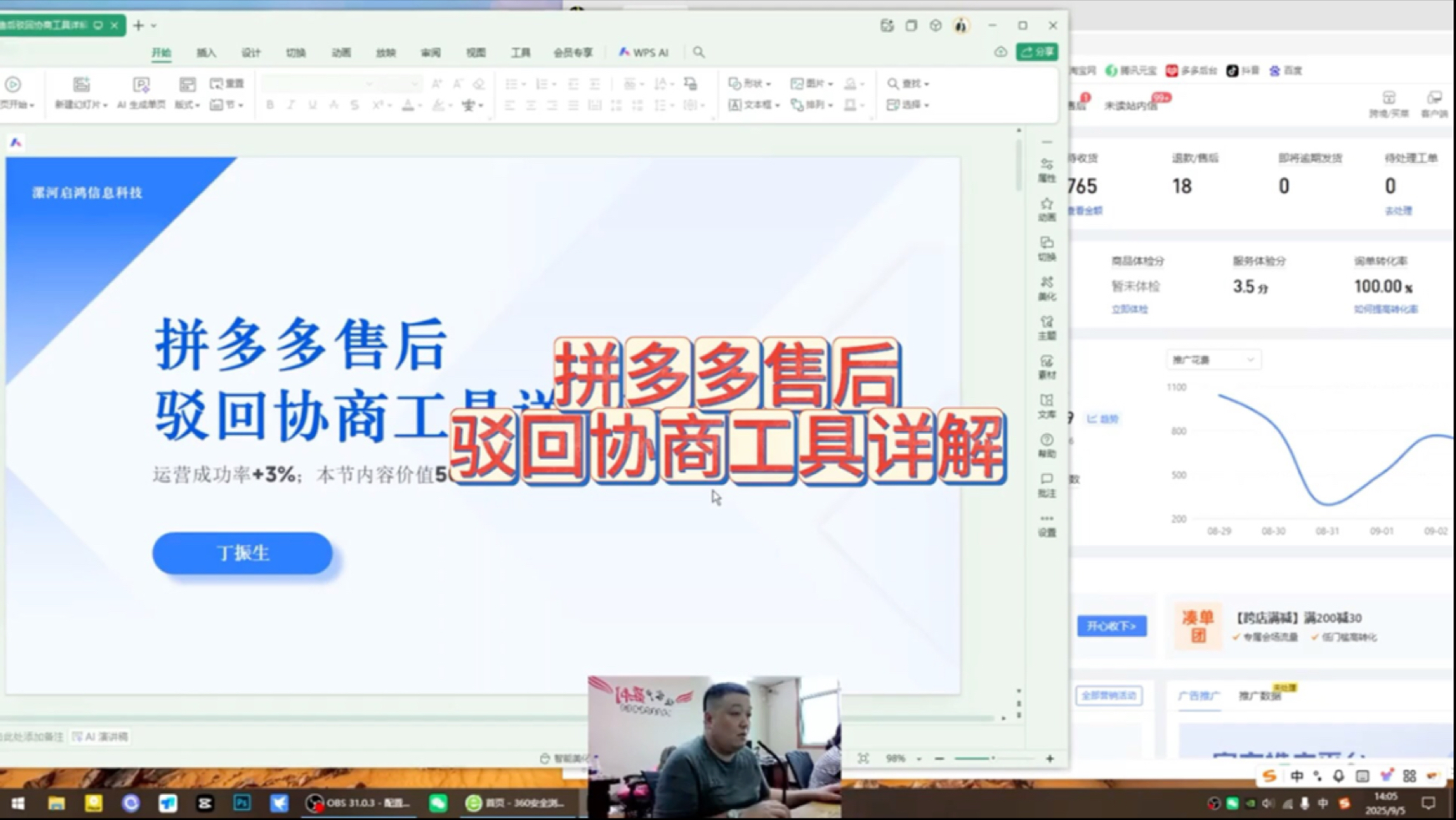Image resolution: width=1456 pixels, height=820 pixels.
Task: Switch to the 设计 ribbon tab
Action: [x=252, y=53]
